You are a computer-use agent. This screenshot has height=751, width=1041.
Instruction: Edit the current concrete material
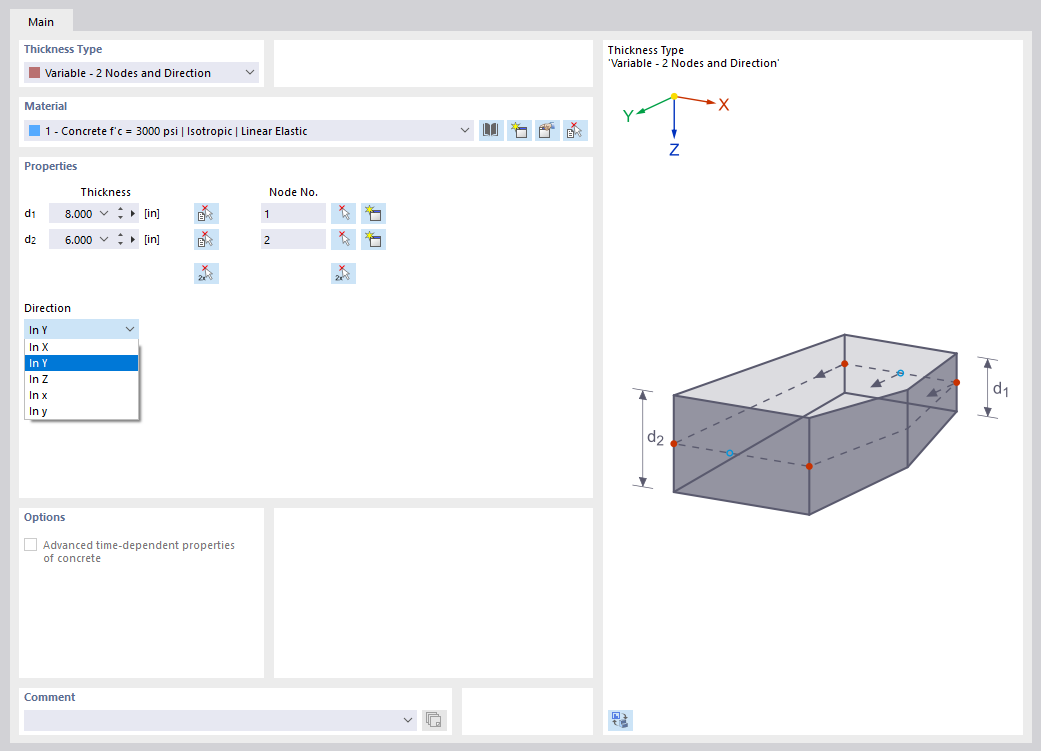point(547,129)
